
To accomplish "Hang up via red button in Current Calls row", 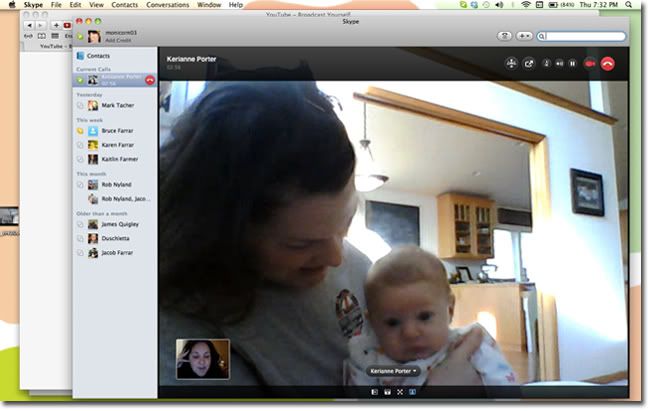I will (x=150, y=80).
